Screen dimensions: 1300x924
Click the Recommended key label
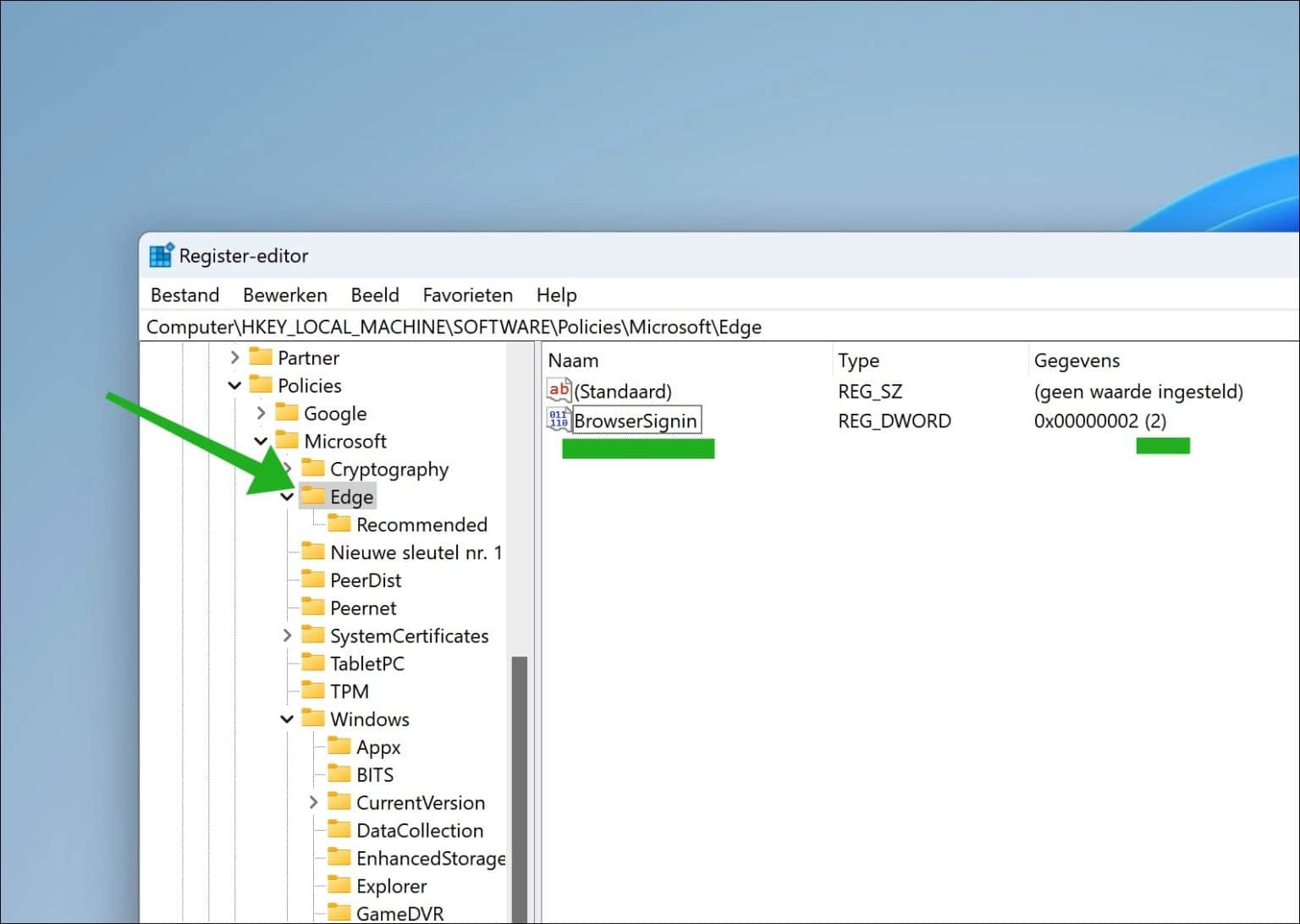coord(421,525)
